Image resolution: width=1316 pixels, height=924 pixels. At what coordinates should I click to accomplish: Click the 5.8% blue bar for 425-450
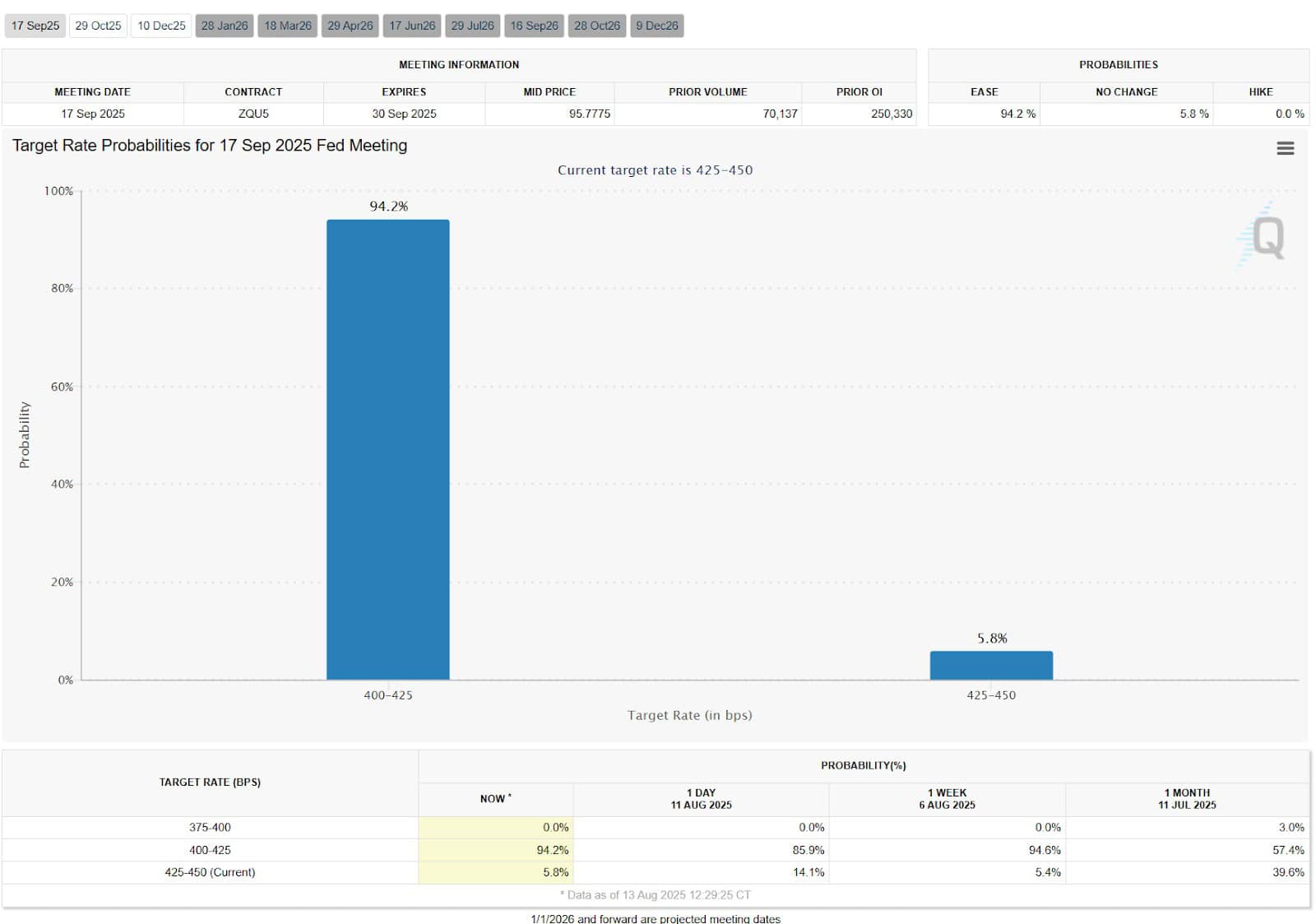(991, 666)
